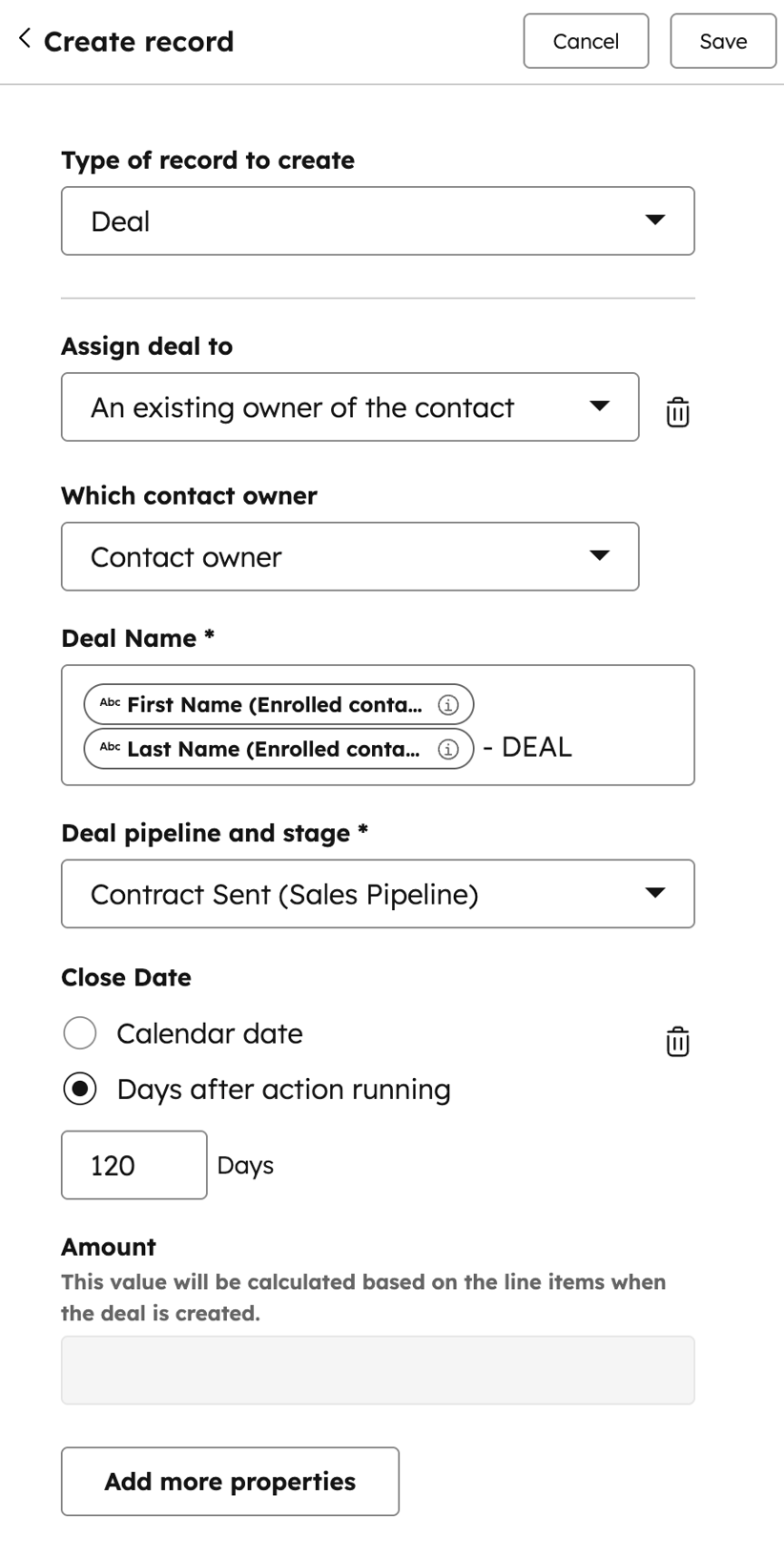The height and width of the screenshot is (1558, 784).
Task: Select Days after action running
Action: (80, 1088)
